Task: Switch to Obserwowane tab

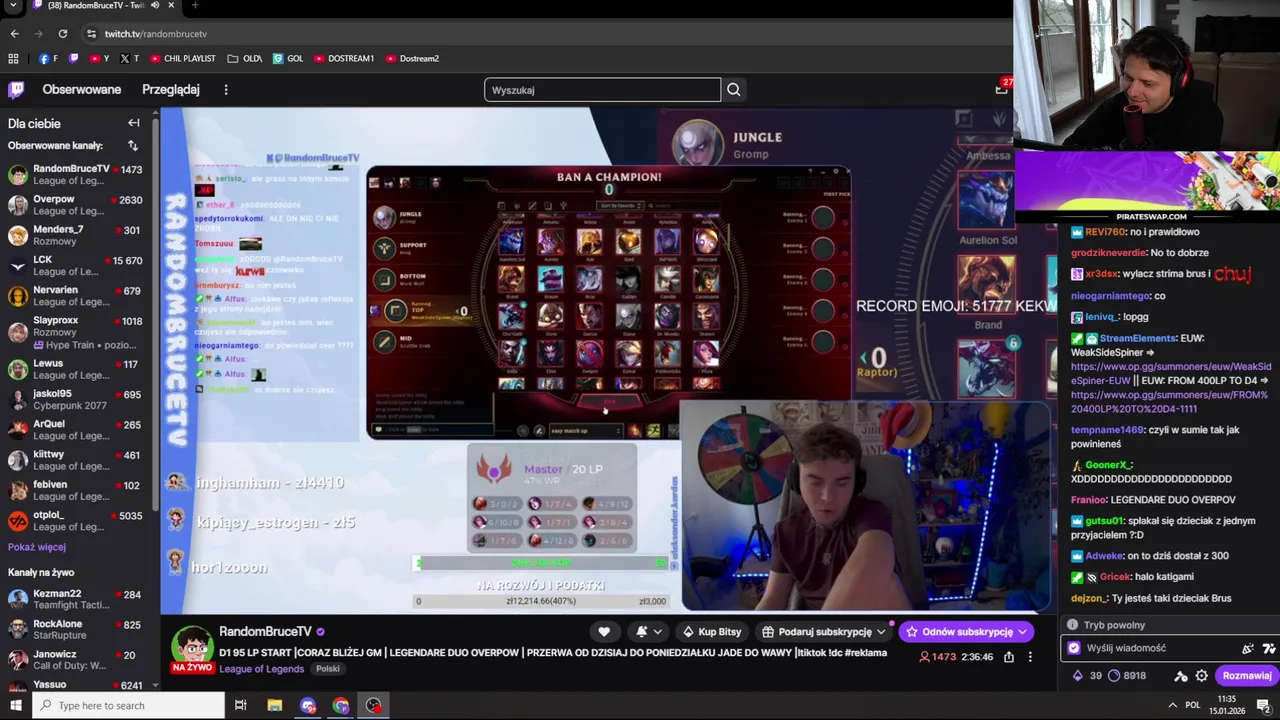Action: click(x=81, y=90)
